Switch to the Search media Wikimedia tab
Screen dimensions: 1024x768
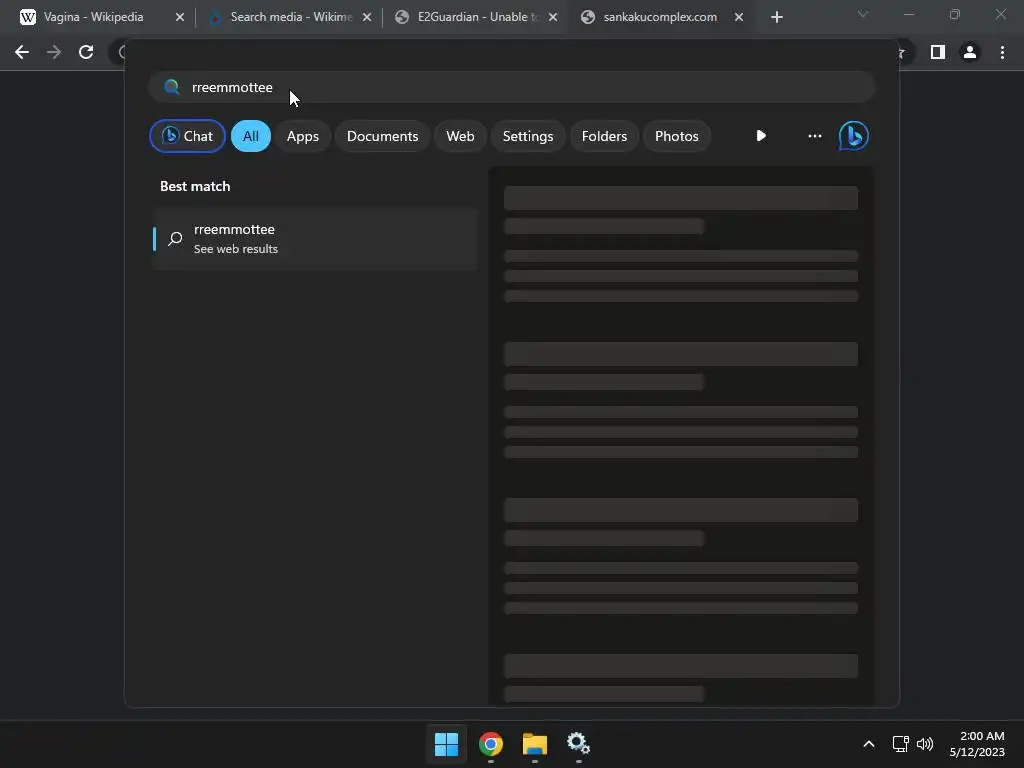point(291,17)
